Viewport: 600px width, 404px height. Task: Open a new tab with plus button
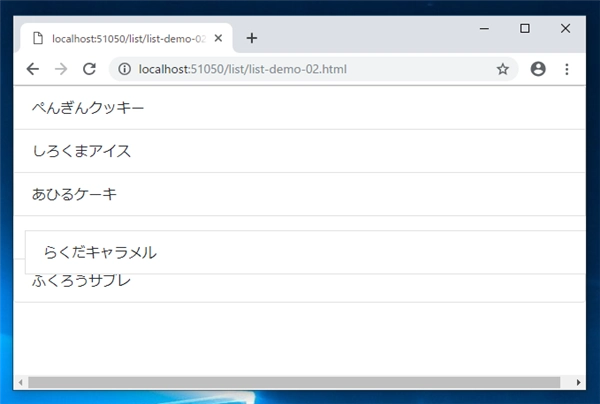[x=252, y=38]
